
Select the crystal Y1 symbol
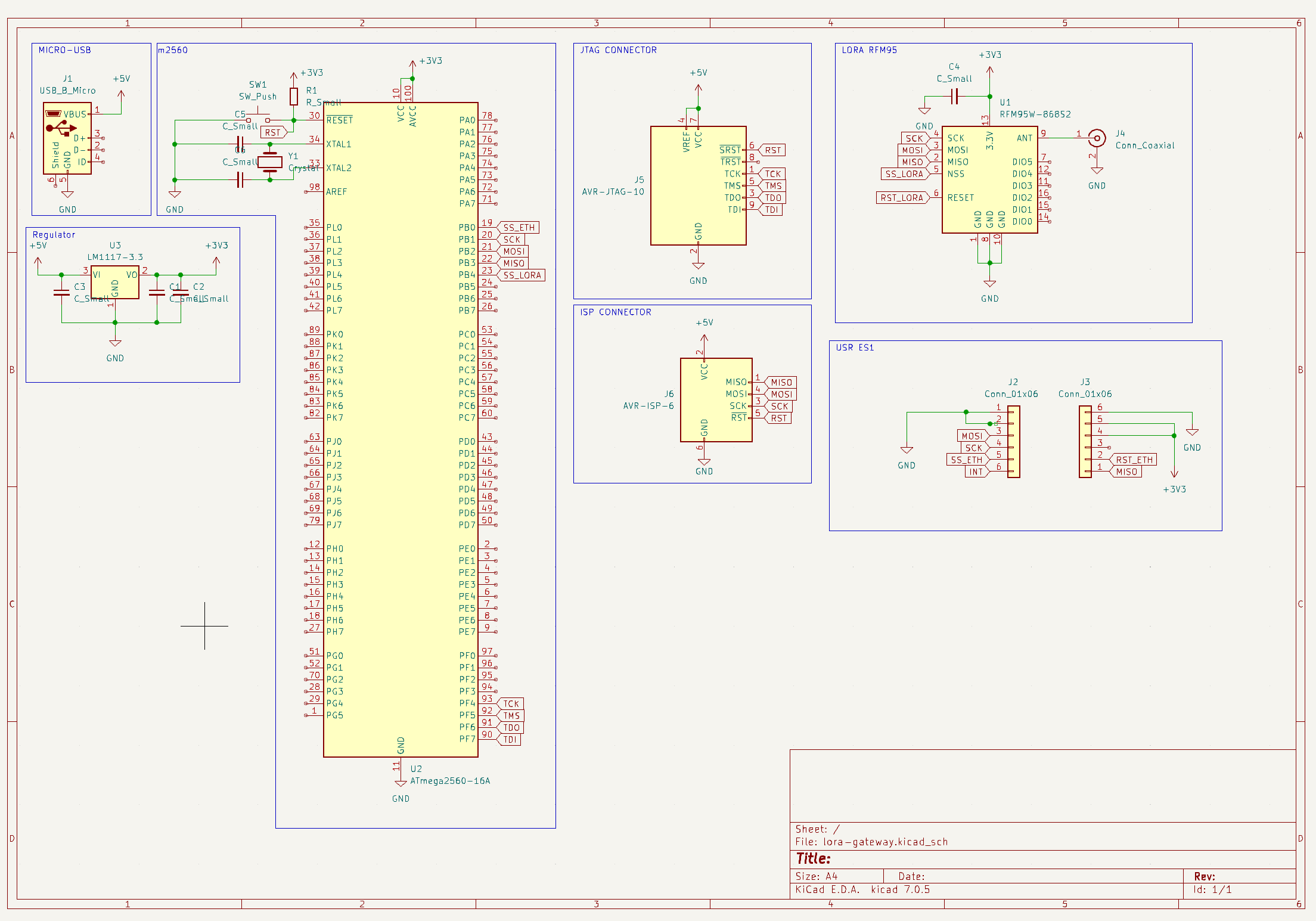coord(270,162)
